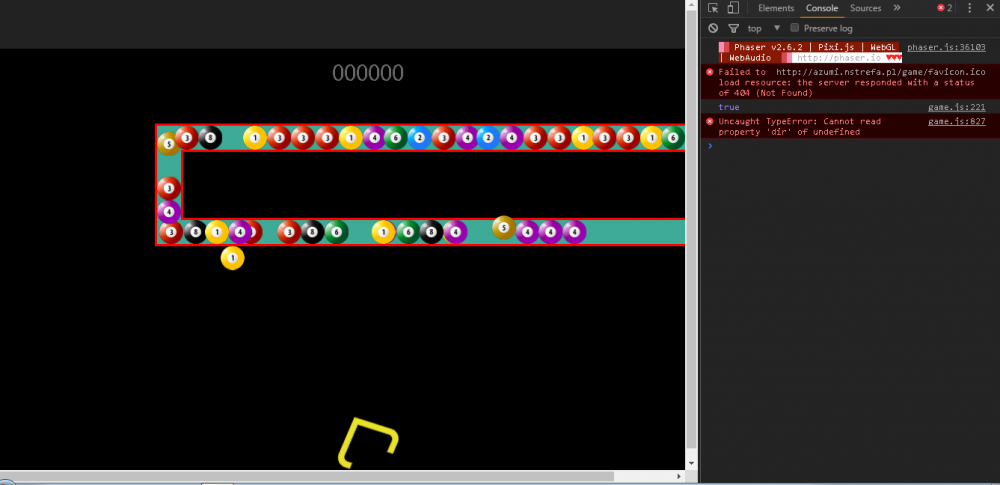
Task: Open the game.js:221 source link
Action: 957,107
